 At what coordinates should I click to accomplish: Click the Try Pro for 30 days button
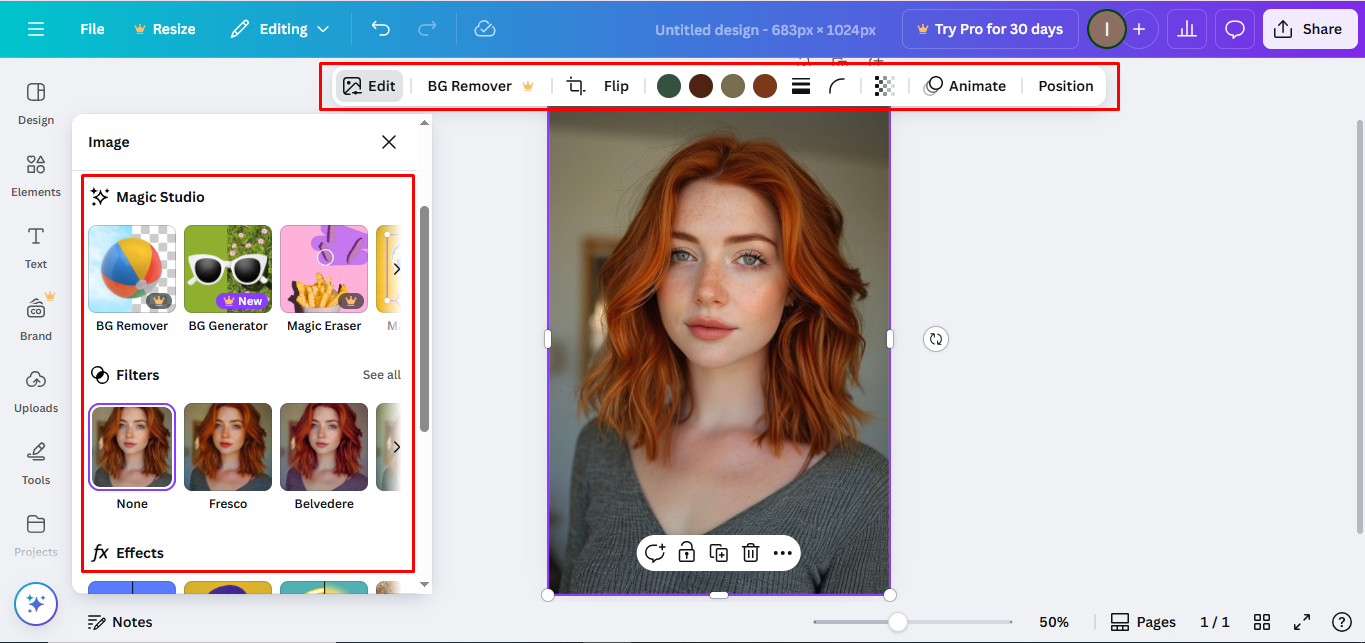pyautogui.click(x=989, y=29)
